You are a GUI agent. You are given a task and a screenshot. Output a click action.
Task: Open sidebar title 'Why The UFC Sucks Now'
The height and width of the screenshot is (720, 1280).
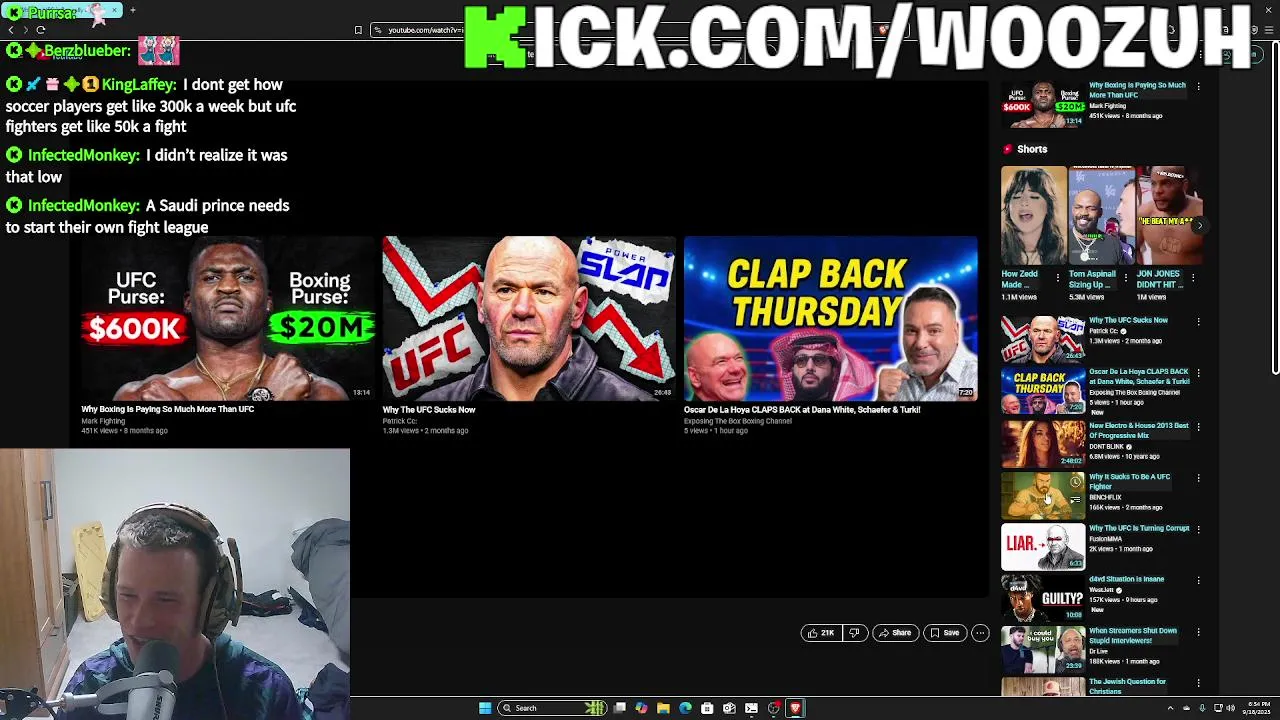pos(1128,320)
